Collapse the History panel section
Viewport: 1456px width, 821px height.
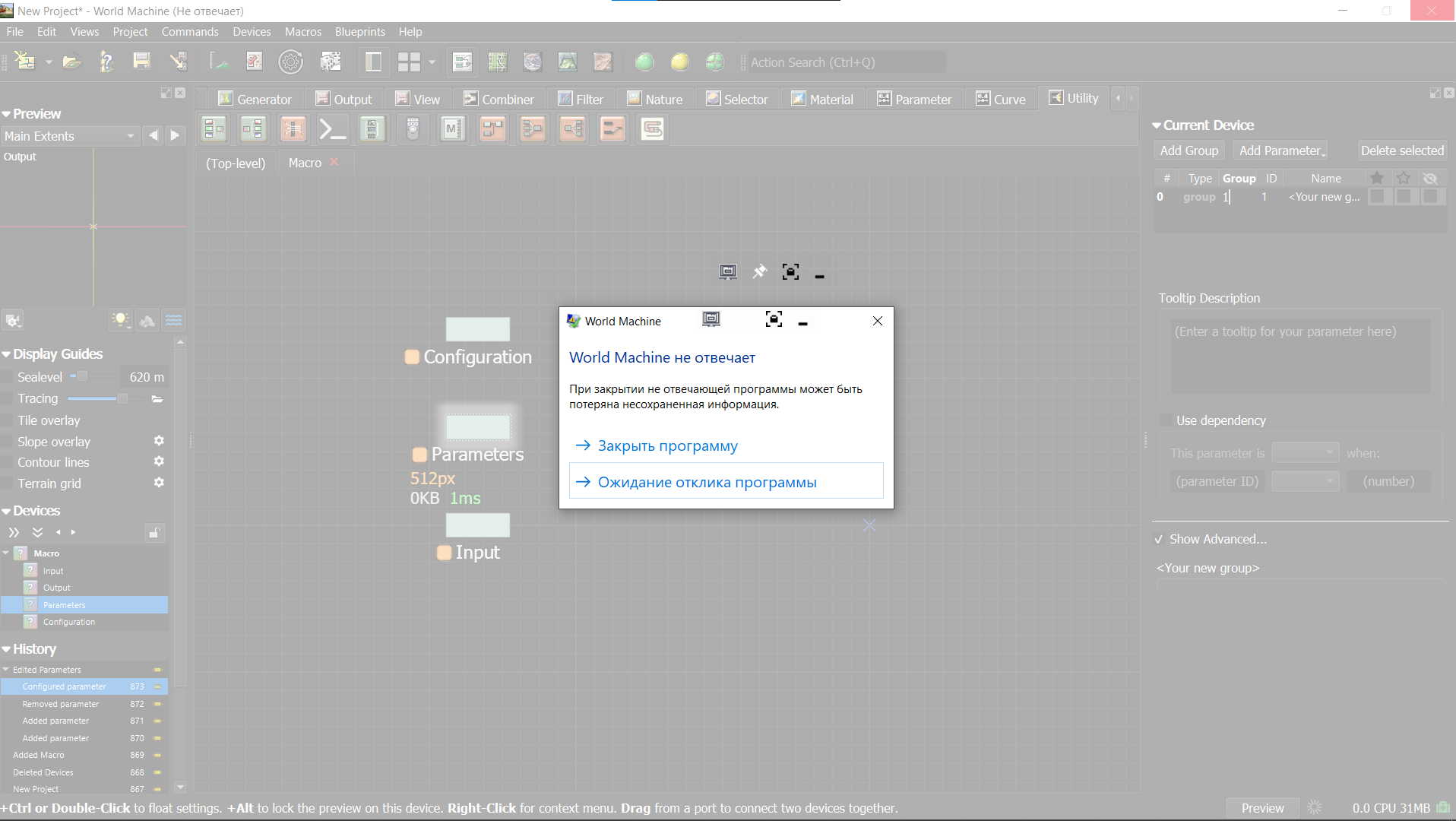click(x=7, y=649)
